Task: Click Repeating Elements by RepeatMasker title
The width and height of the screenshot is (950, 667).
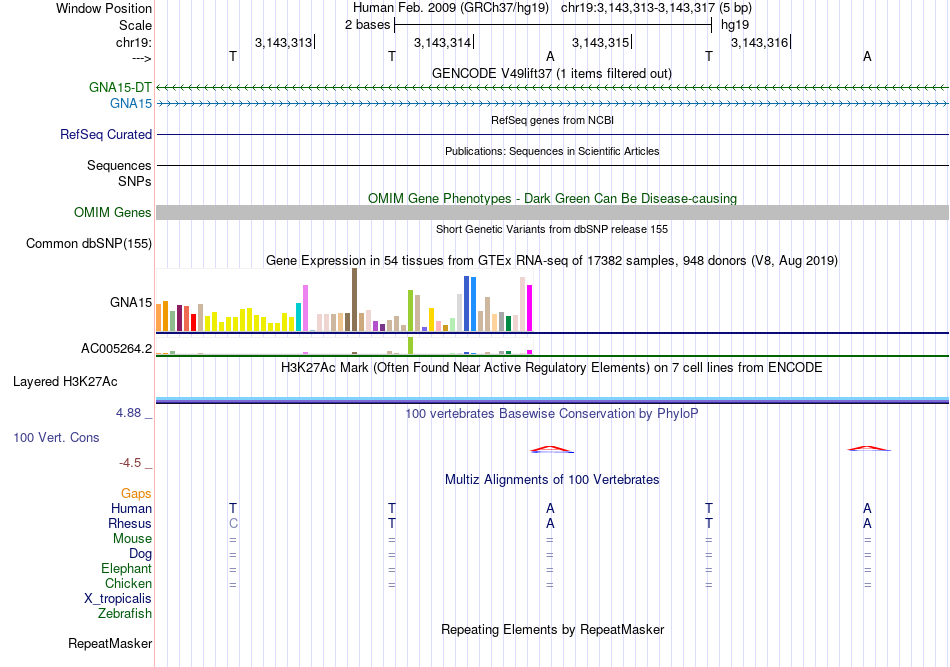Action: click(x=553, y=629)
